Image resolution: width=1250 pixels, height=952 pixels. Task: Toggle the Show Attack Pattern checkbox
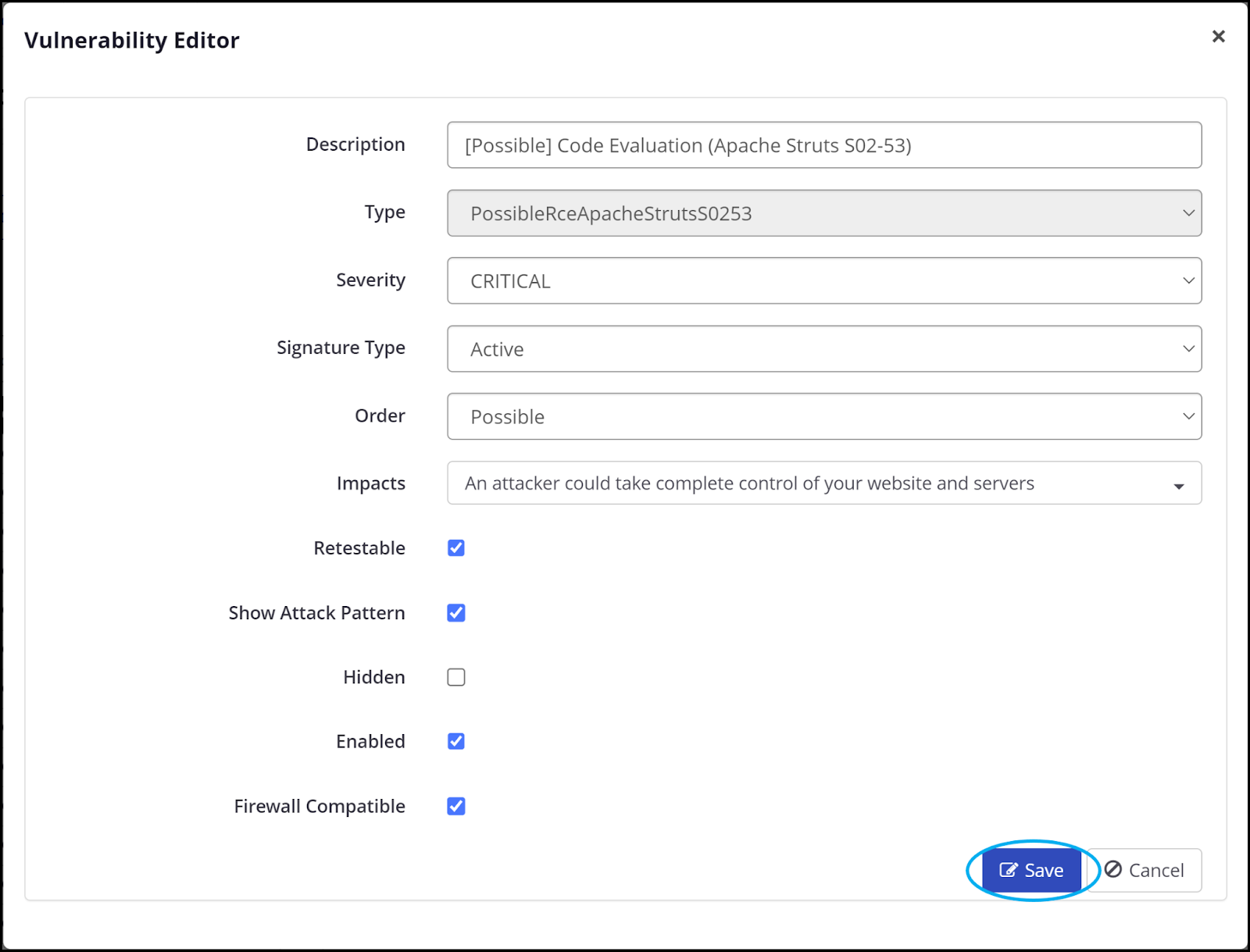click(x=456, y=612)
